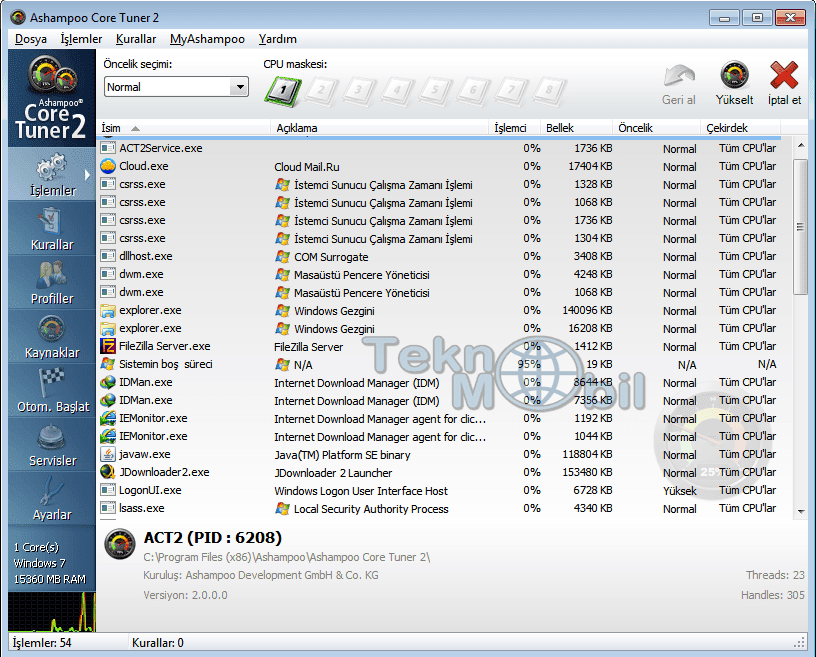Click the Handles: 305 value
This screenshot has height=657, width=816.
(x=773, y=595)
